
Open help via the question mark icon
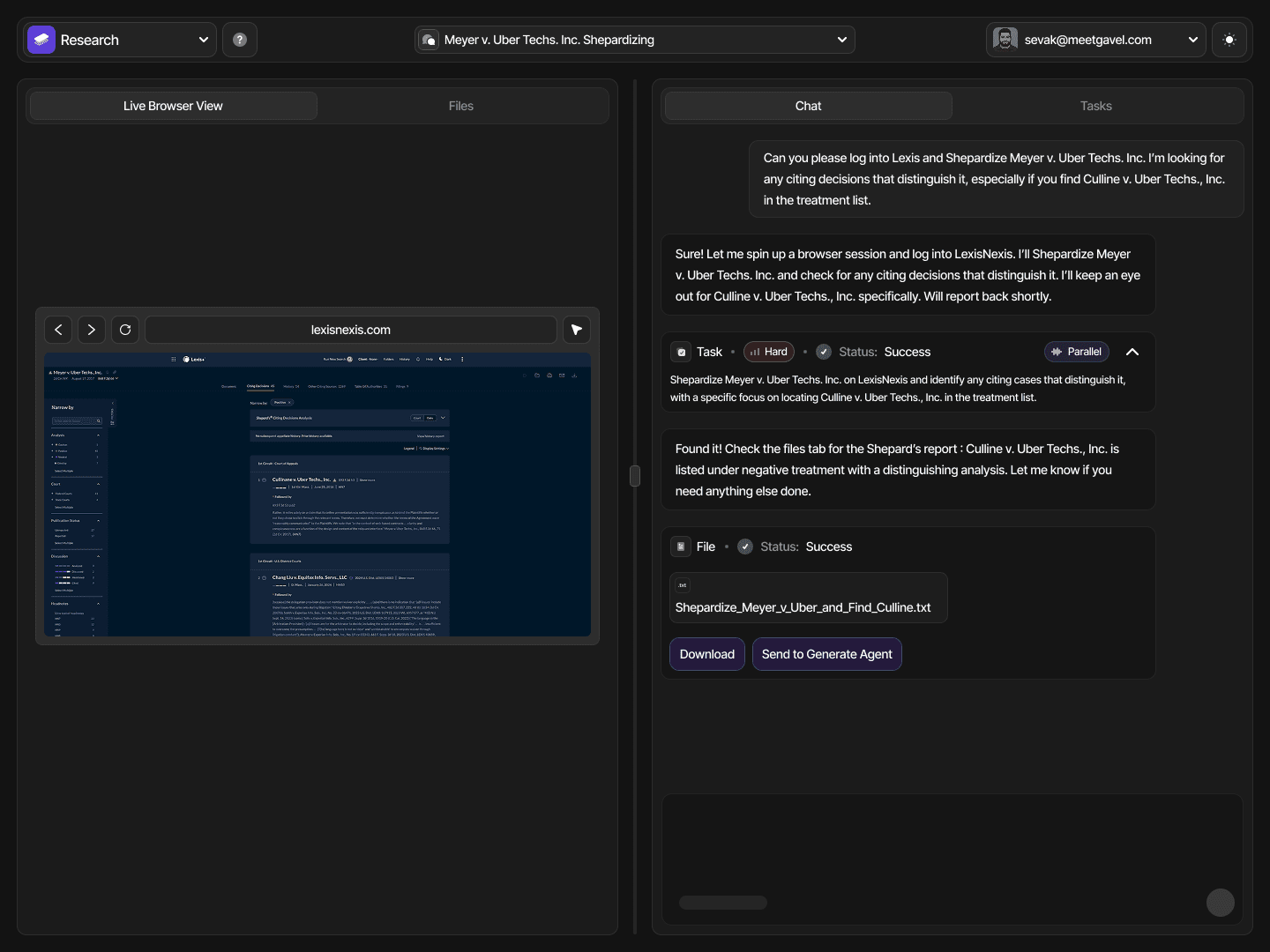point(239,39)
